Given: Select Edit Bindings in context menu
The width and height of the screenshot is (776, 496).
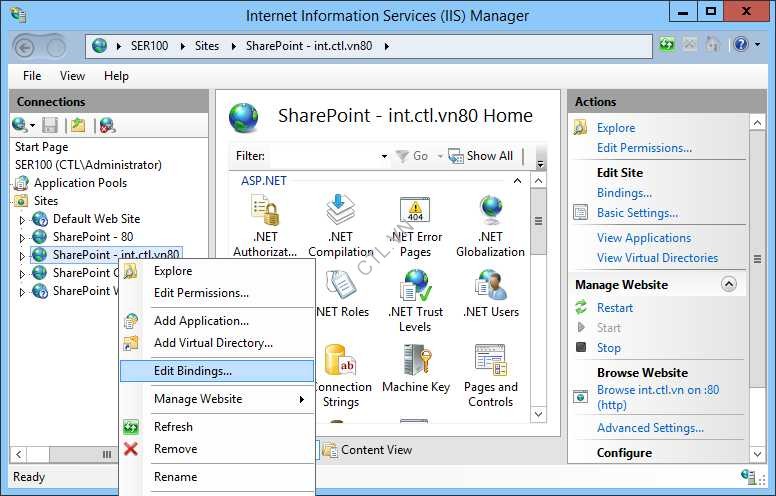Looking at the screenshot, I should click(x=192, y=371).
